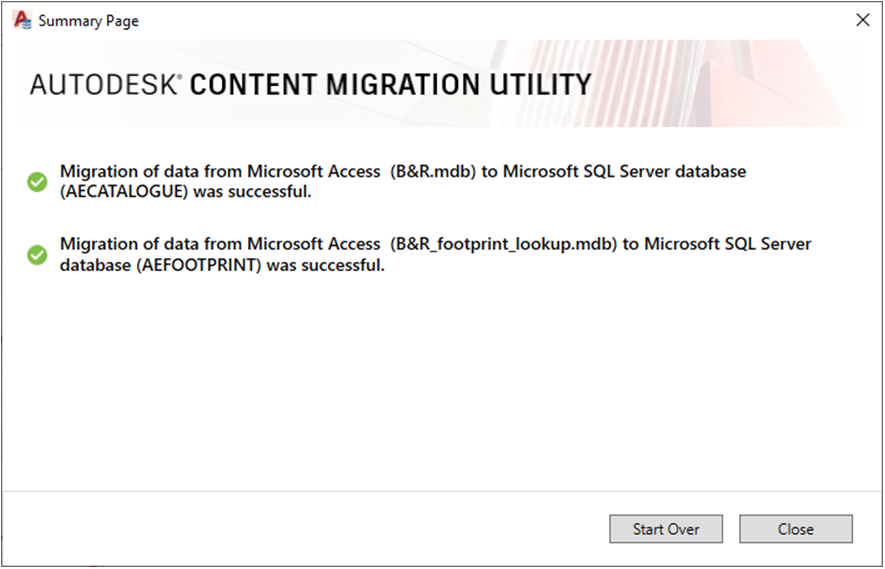Click the "database (AEFOOTPRINT) was successful." line
Viewport: 885px width, 569px height.
[x=222, y=265]
